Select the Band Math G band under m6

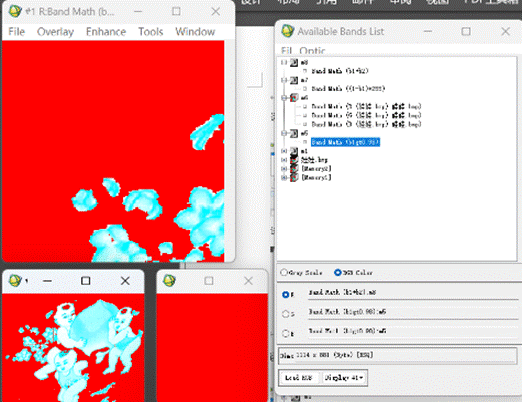pos(366,115)
